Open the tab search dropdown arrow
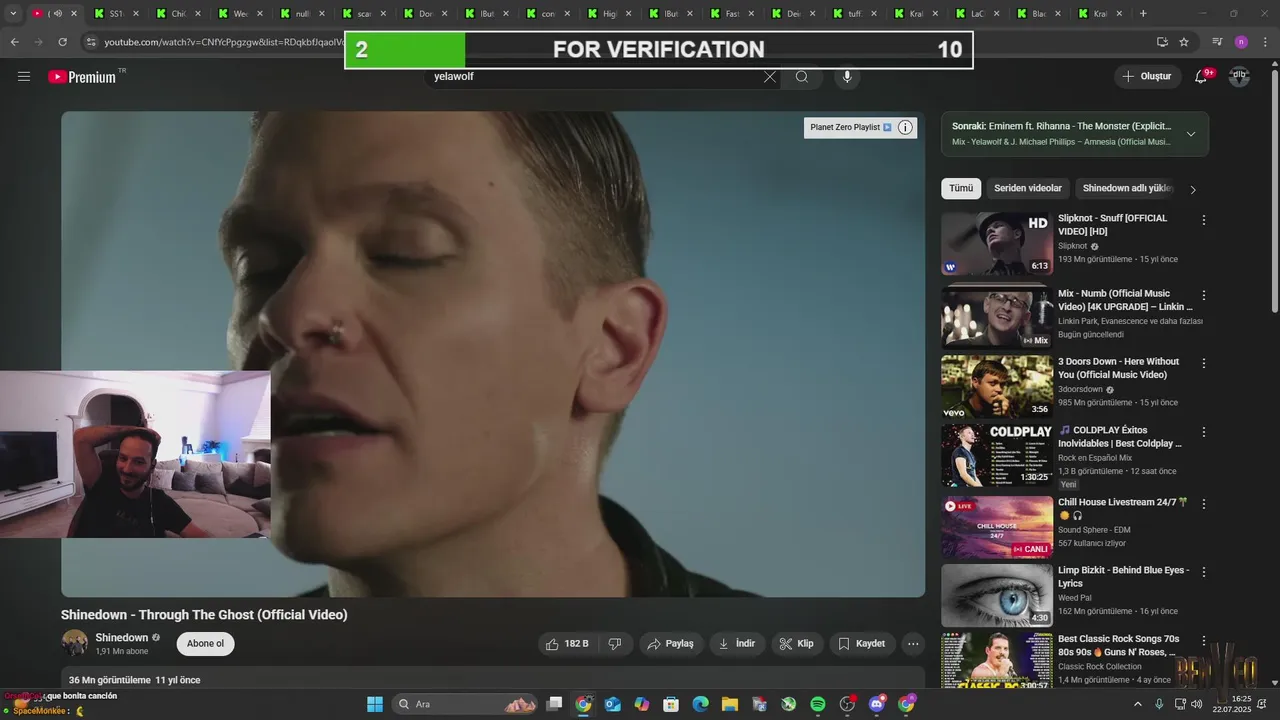Viewport: 1280px width, 720px height. tap(13, 14)
